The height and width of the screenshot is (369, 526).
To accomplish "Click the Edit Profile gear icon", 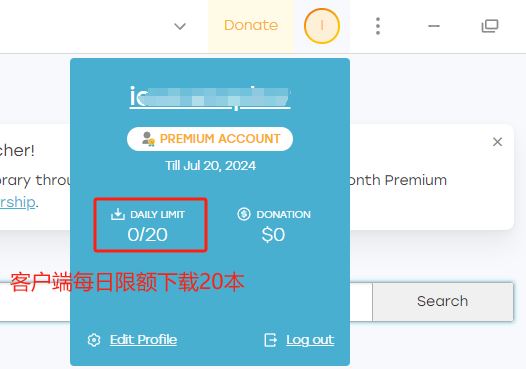I will click(x=94, y=340).
